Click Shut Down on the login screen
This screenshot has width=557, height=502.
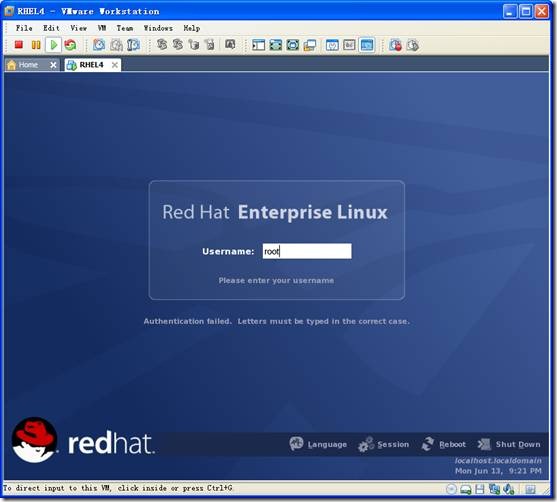[509, 444]
